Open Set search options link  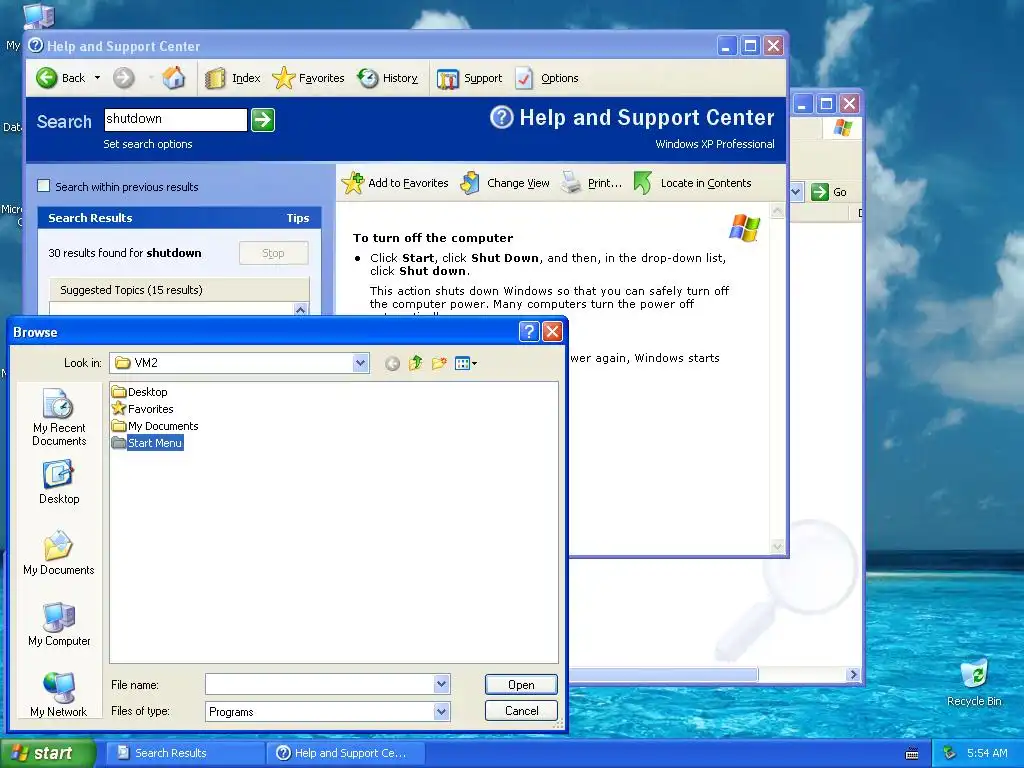click(148, 144)
